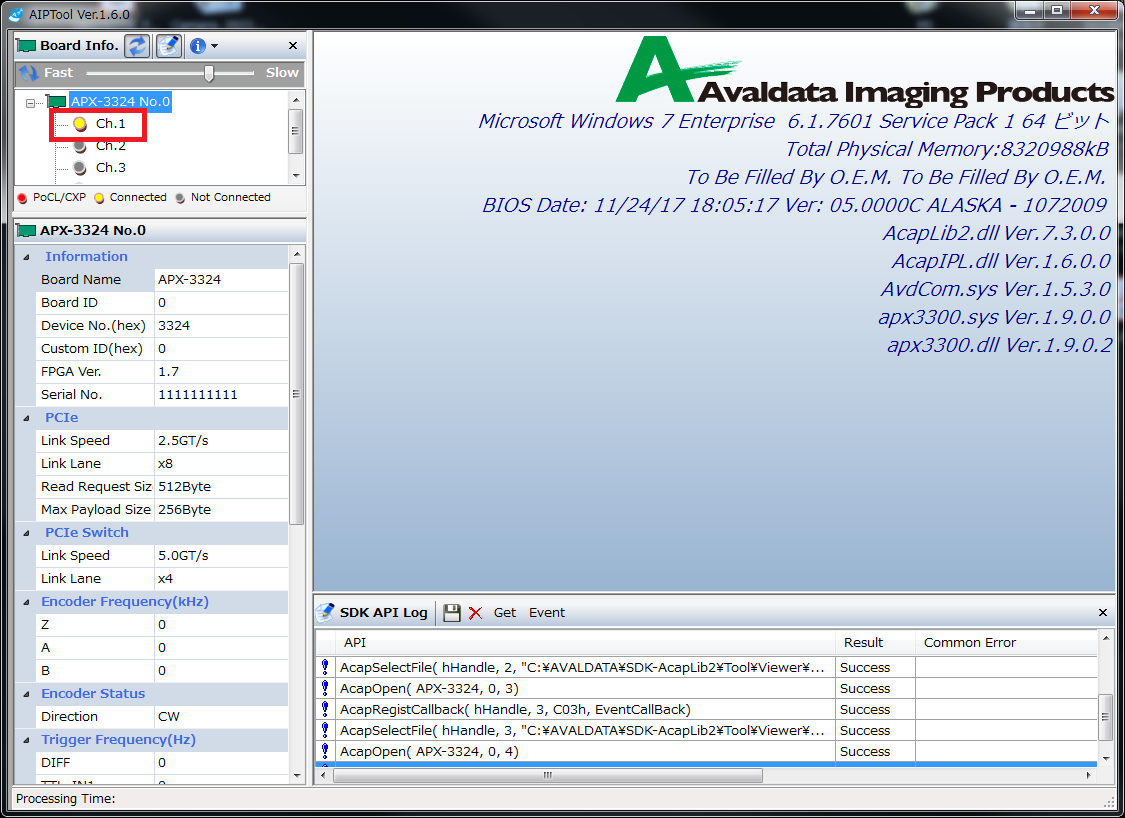Collapse the Encoder Status section

pyautogui.click(x=27, y=694)
